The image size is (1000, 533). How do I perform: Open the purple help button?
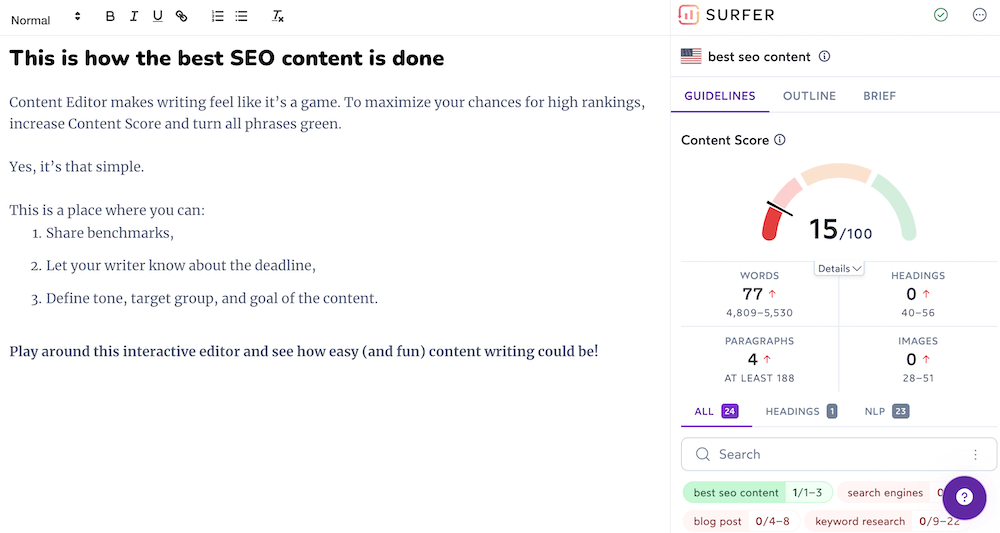pyautogui.click(x=964, y=497)
